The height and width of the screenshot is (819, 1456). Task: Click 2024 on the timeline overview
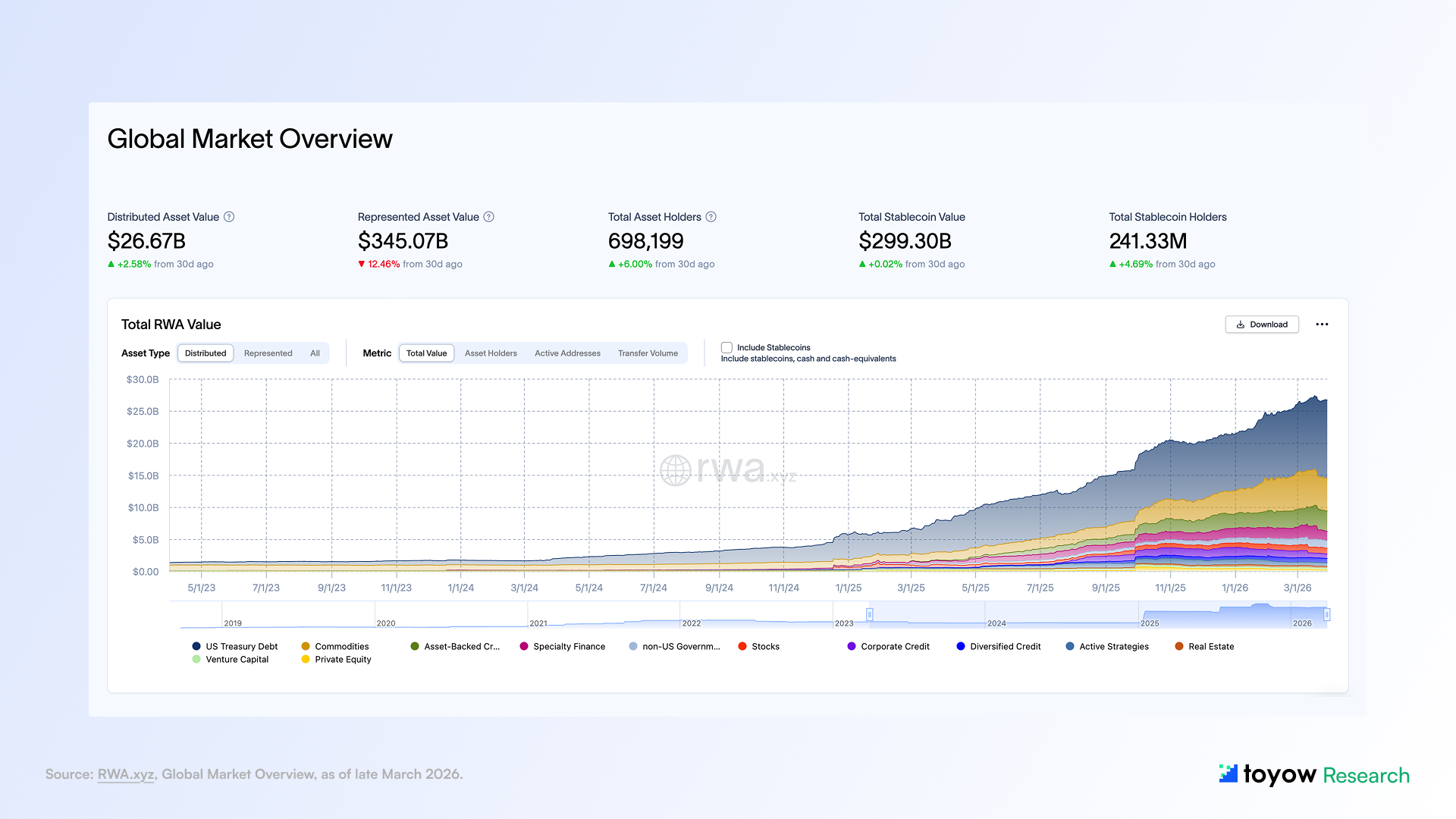[996, 623]
